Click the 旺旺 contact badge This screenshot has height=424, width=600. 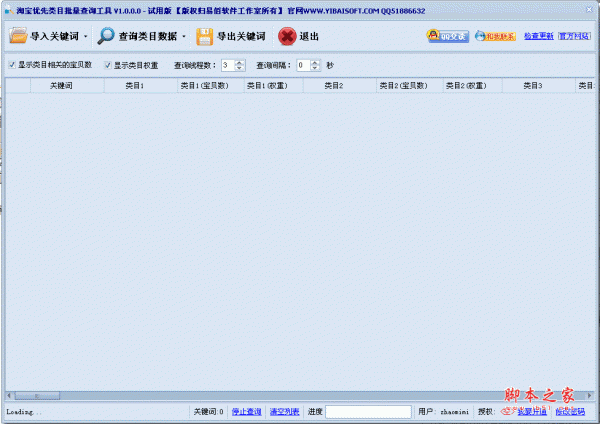pyautogui.click(x=496, y=36)
